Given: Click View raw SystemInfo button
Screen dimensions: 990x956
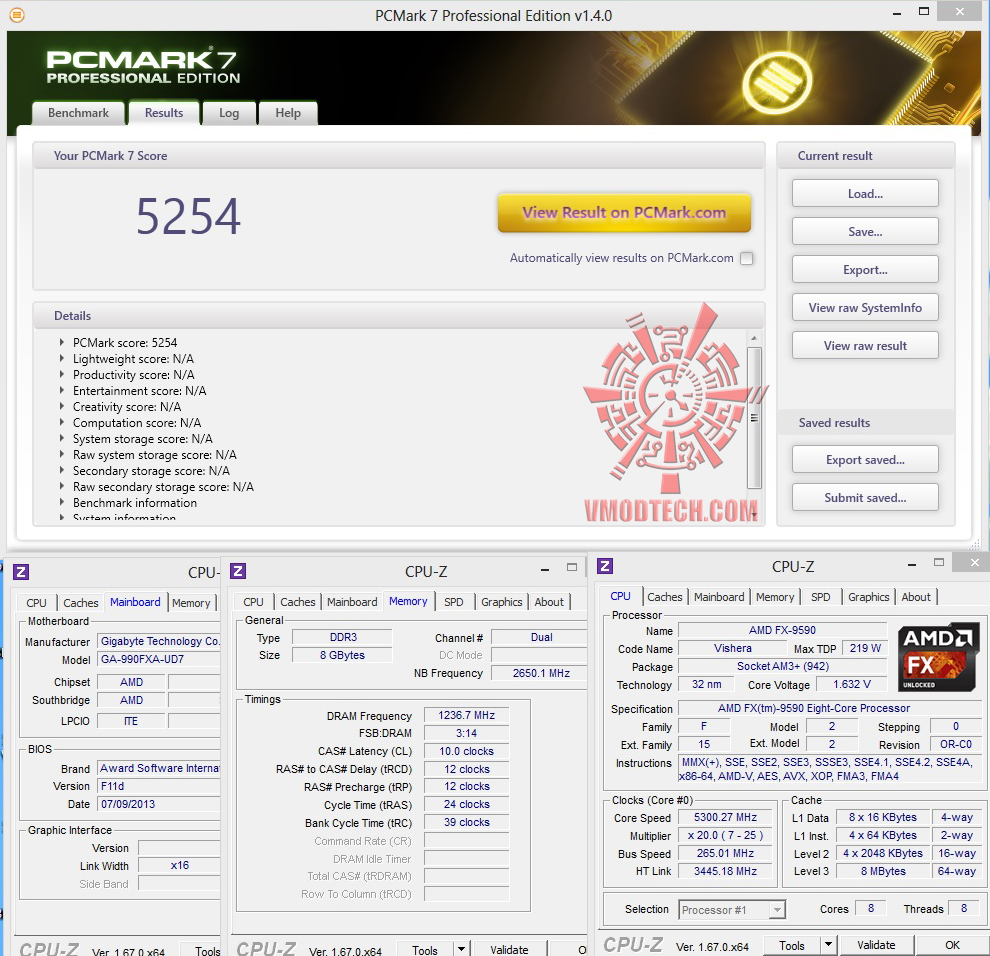Looking at the screenshot, I should click(865, 308).
